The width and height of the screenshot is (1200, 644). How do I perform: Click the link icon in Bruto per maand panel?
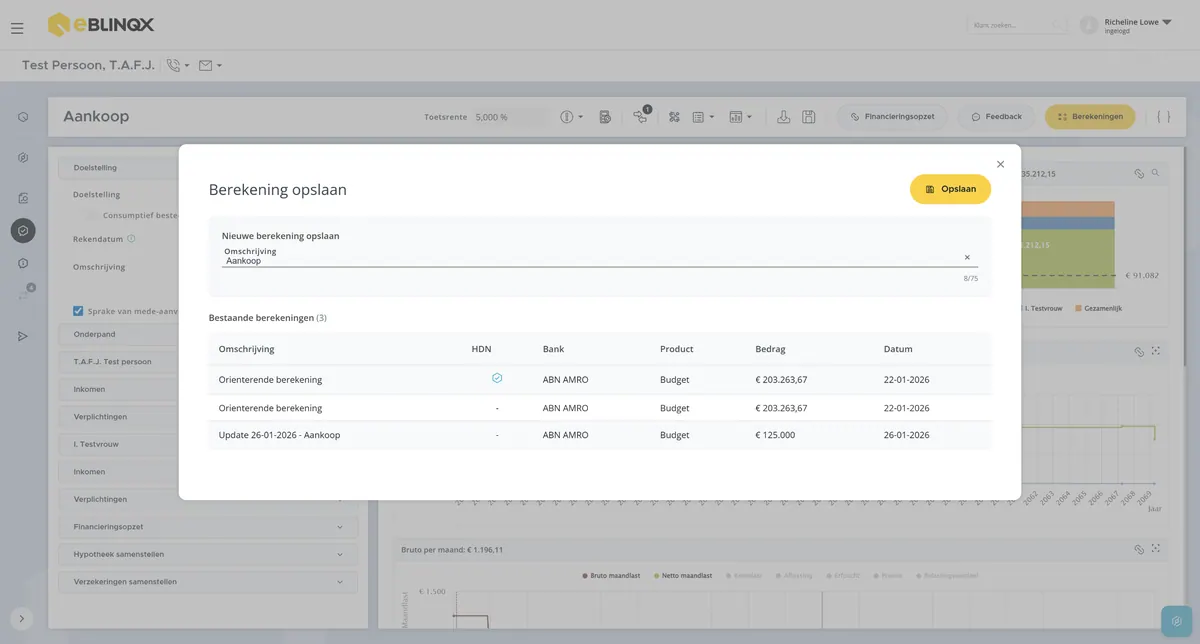(1138, 549)
